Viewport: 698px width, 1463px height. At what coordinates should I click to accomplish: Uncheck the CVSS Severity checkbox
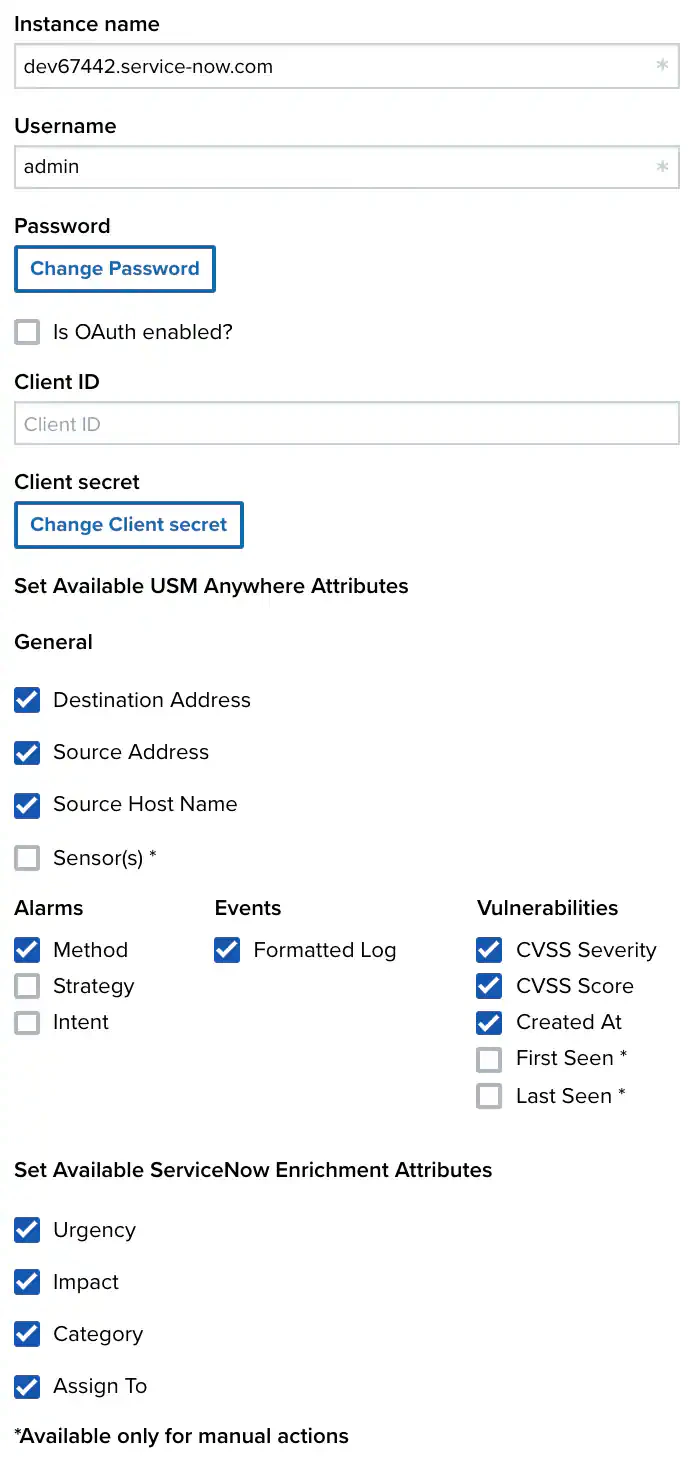(489, 950)
